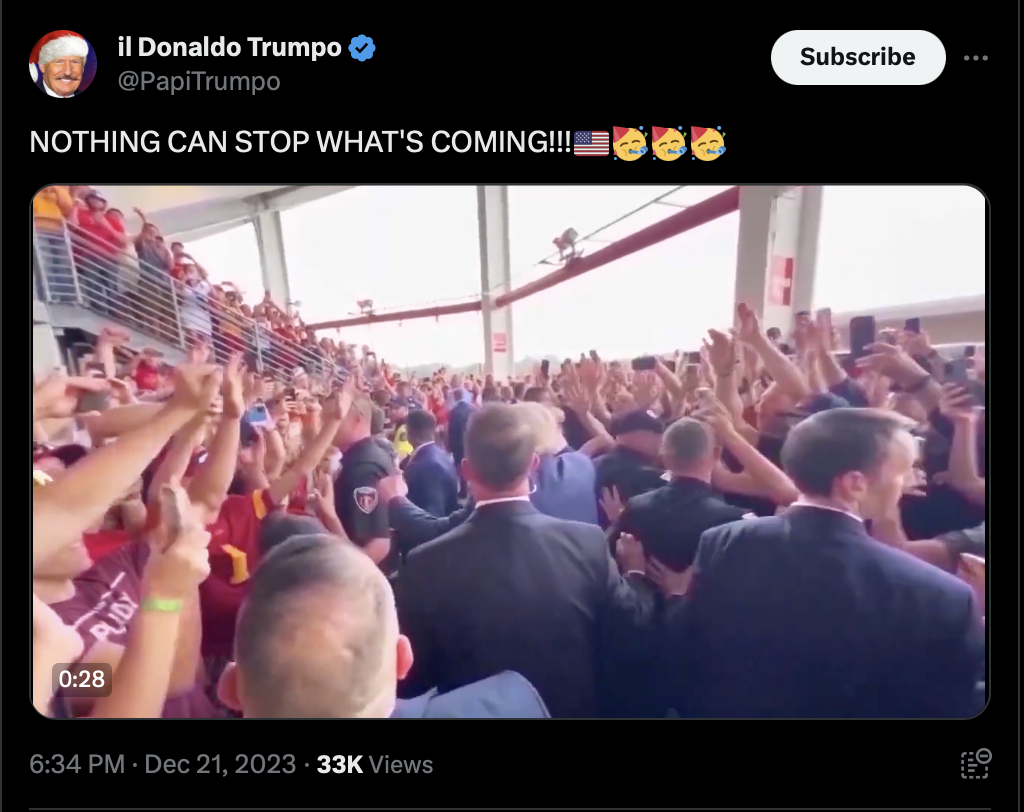
Task: Click the Santa-hat profile avatar
Action: [x=63, y=64]
